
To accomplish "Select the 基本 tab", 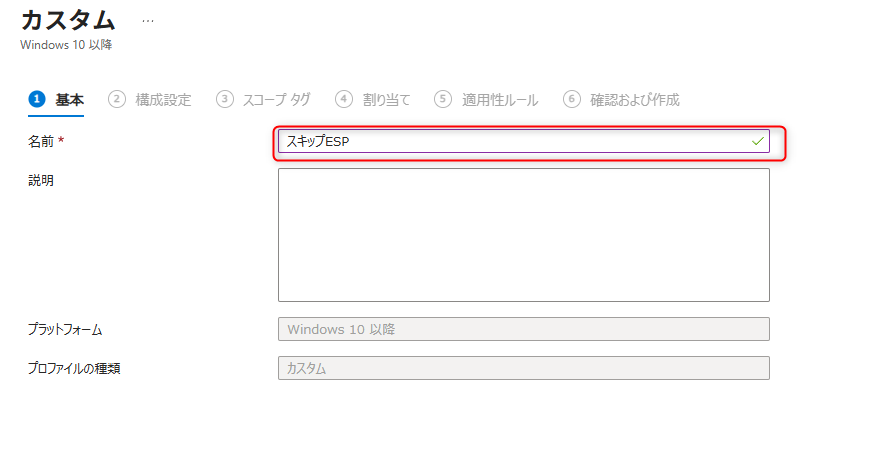I will click(x=70, y=99).
